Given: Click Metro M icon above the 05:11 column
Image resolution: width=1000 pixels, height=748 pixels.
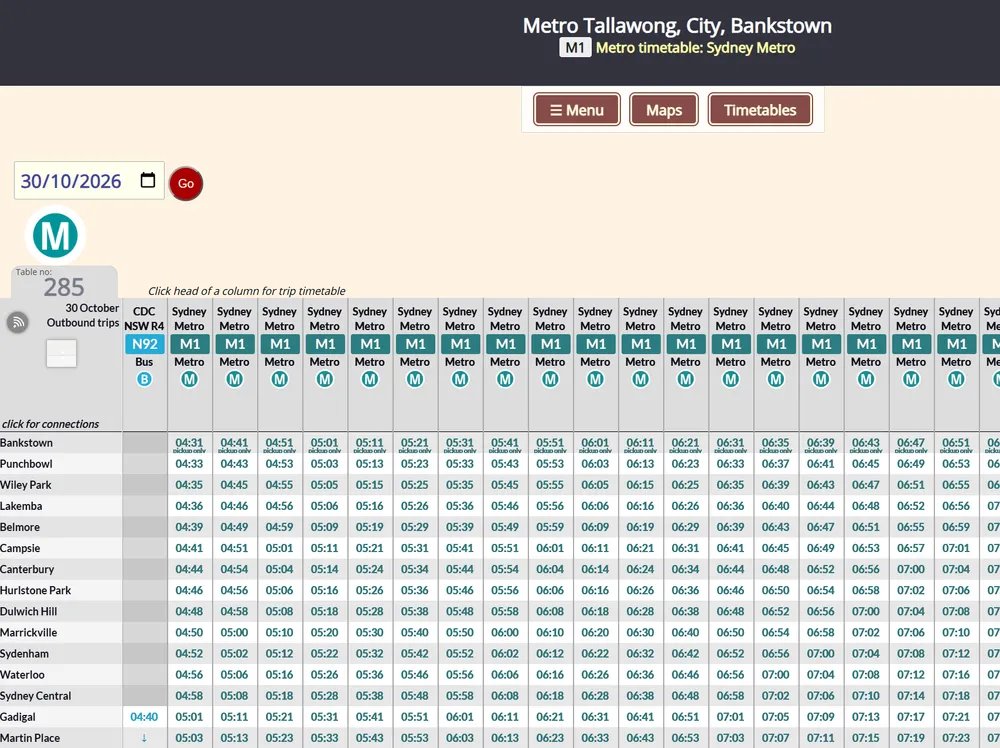Looking at the screenshot, I should coord(370,379).
